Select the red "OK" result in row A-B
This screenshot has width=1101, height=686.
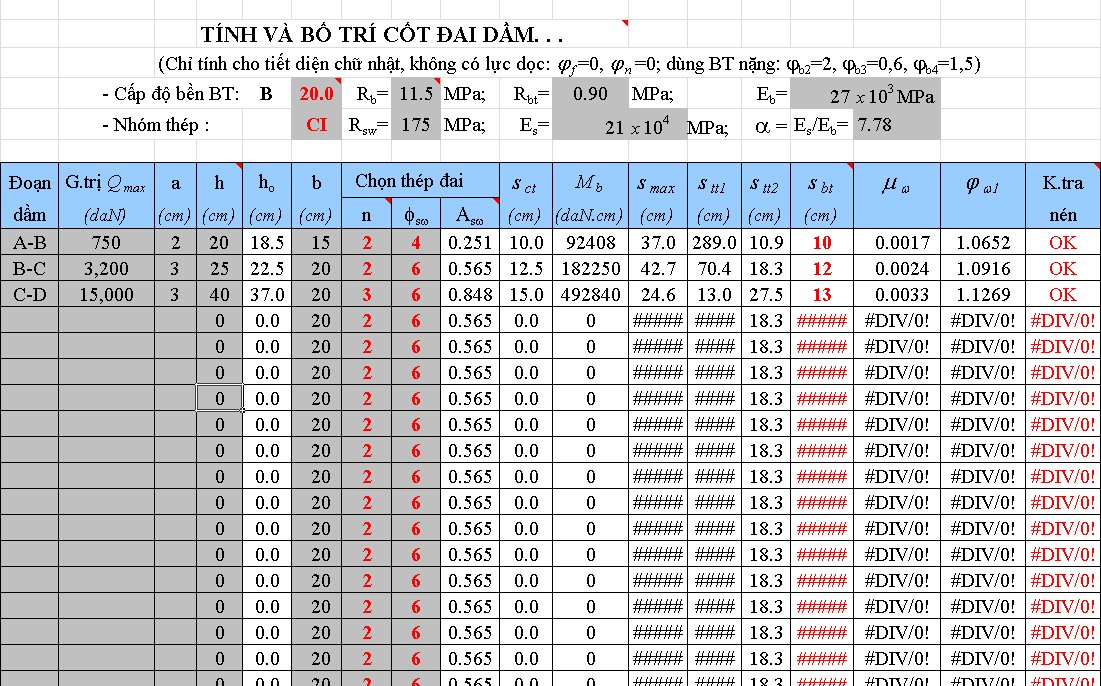tap(1063, 242)
